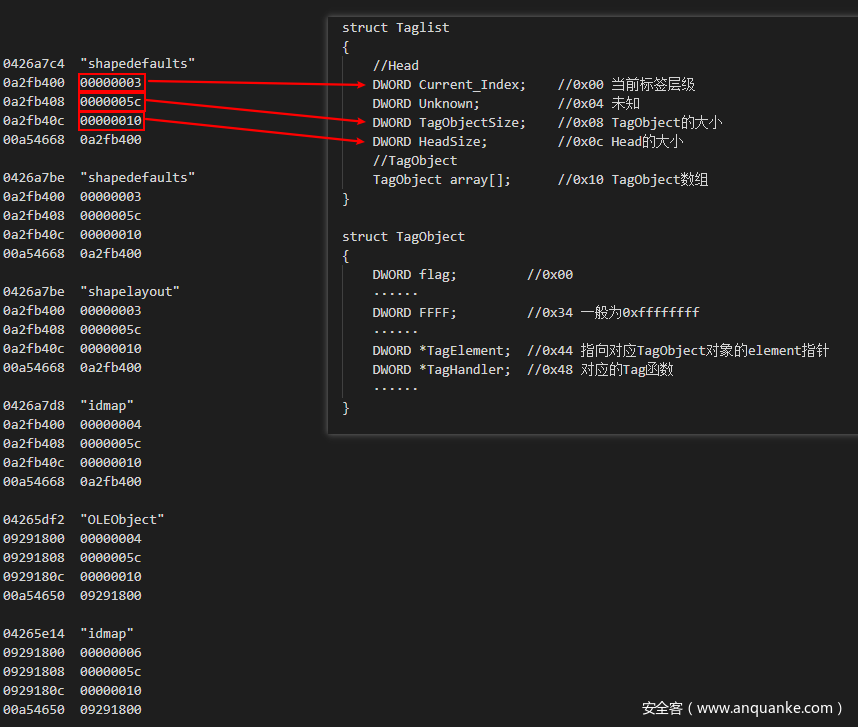Select the "struct TagObject" declaration line
Viewport: 858px width, 727px height.
point(403,236)
